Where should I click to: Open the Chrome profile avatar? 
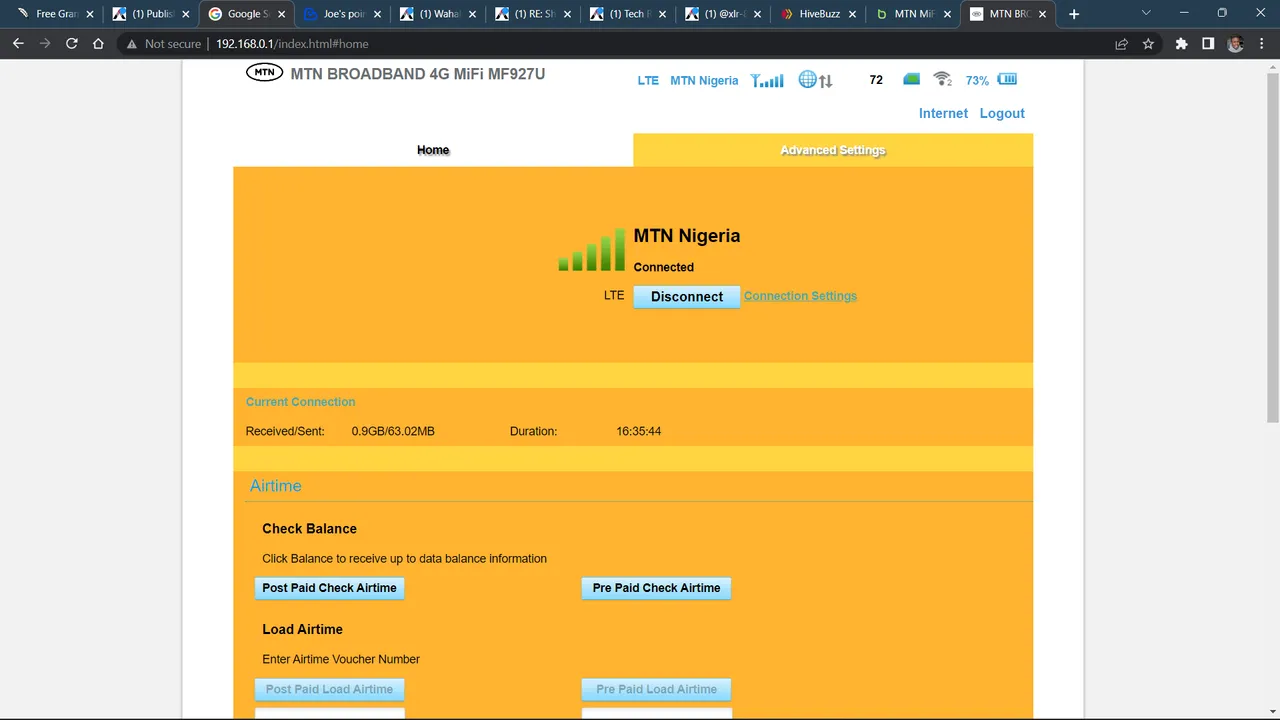(x=1235, y=44)
